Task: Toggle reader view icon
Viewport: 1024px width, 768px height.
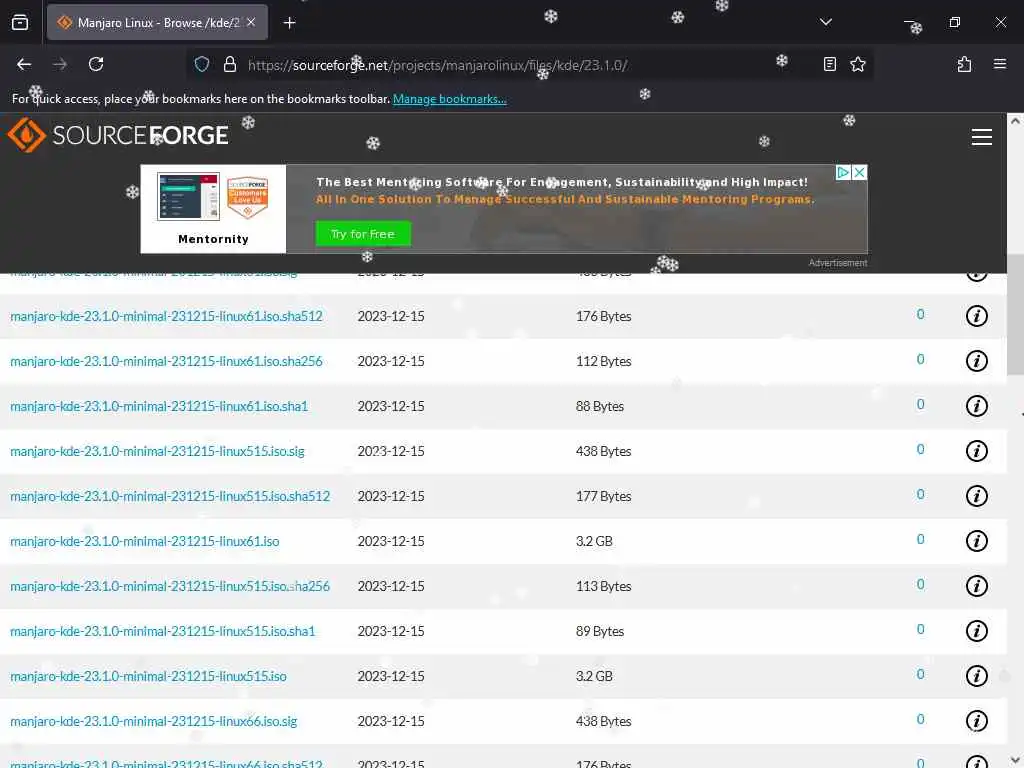Action: pos(829,64)
